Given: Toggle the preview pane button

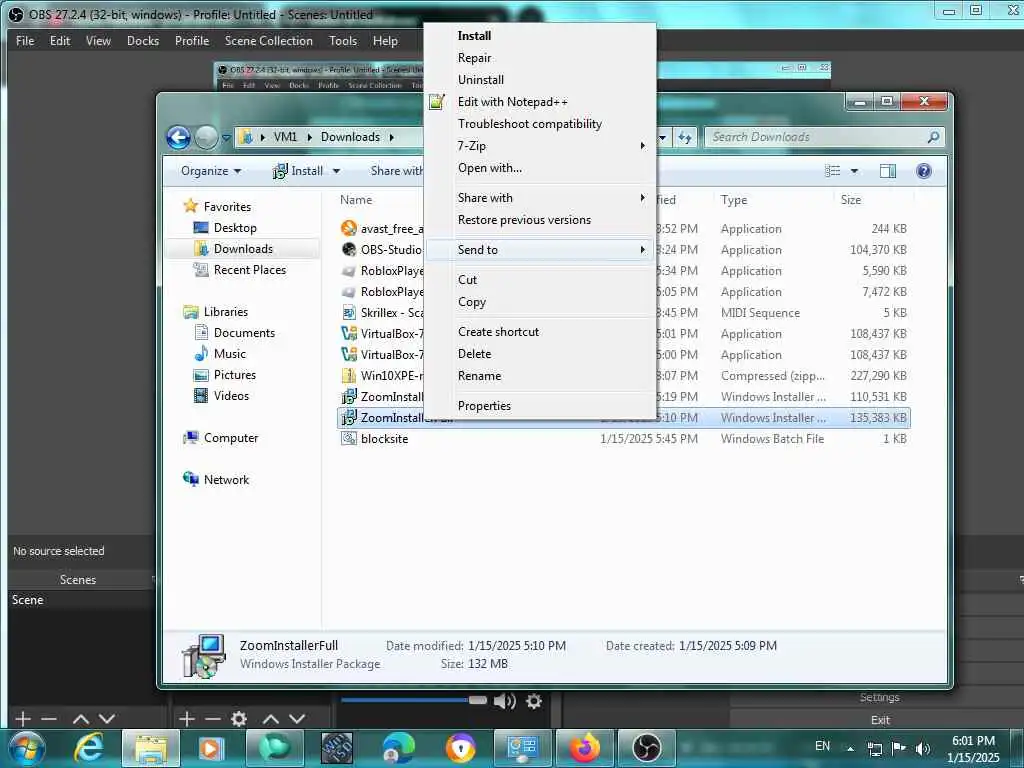Looking at the screenshot, I should click(x=888, y=171).
